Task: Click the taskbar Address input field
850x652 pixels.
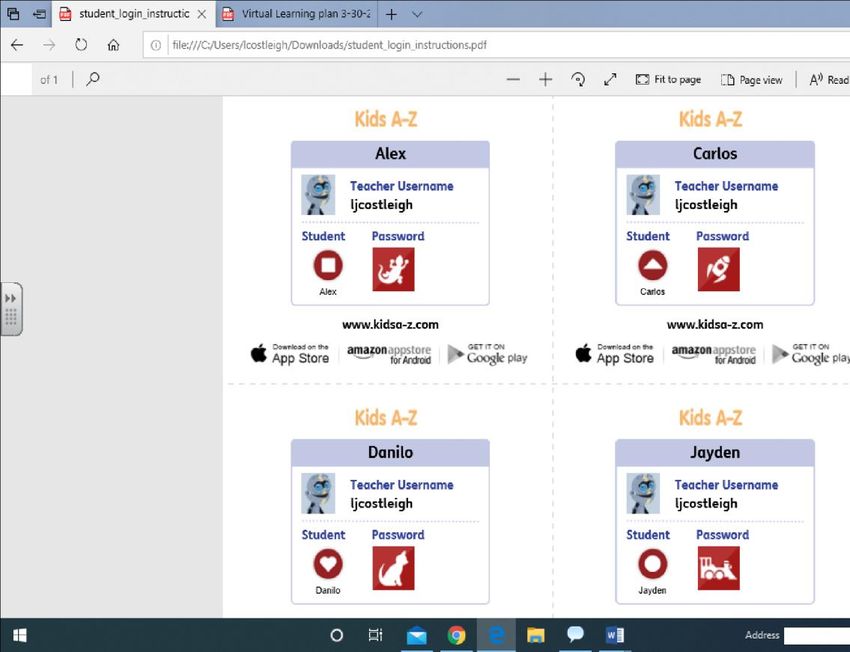Action: coord(817,635)
